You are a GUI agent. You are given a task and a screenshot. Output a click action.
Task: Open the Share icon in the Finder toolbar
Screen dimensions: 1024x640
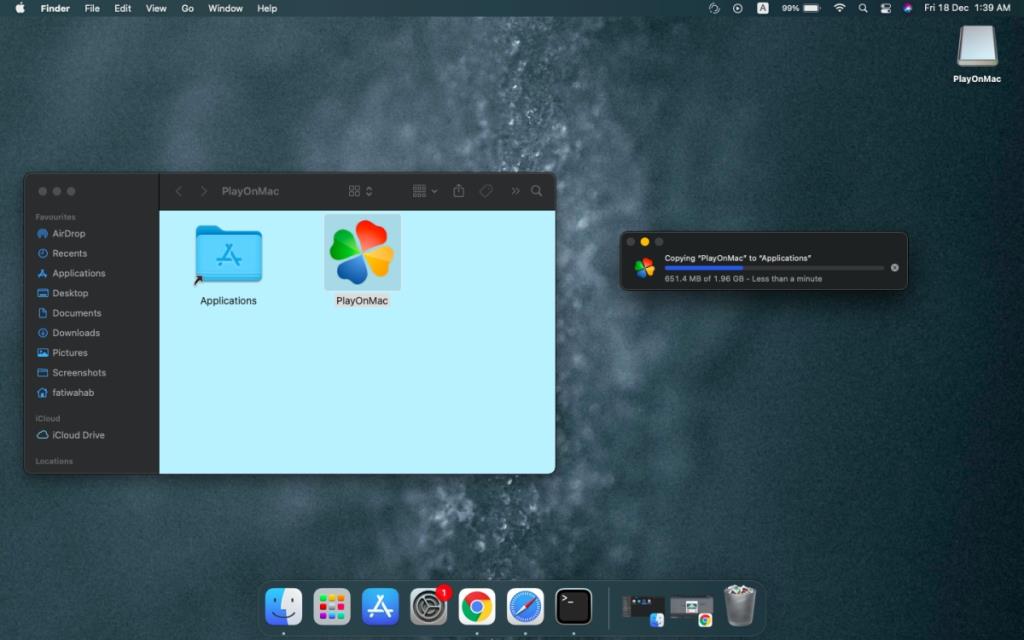click(458, 191)
